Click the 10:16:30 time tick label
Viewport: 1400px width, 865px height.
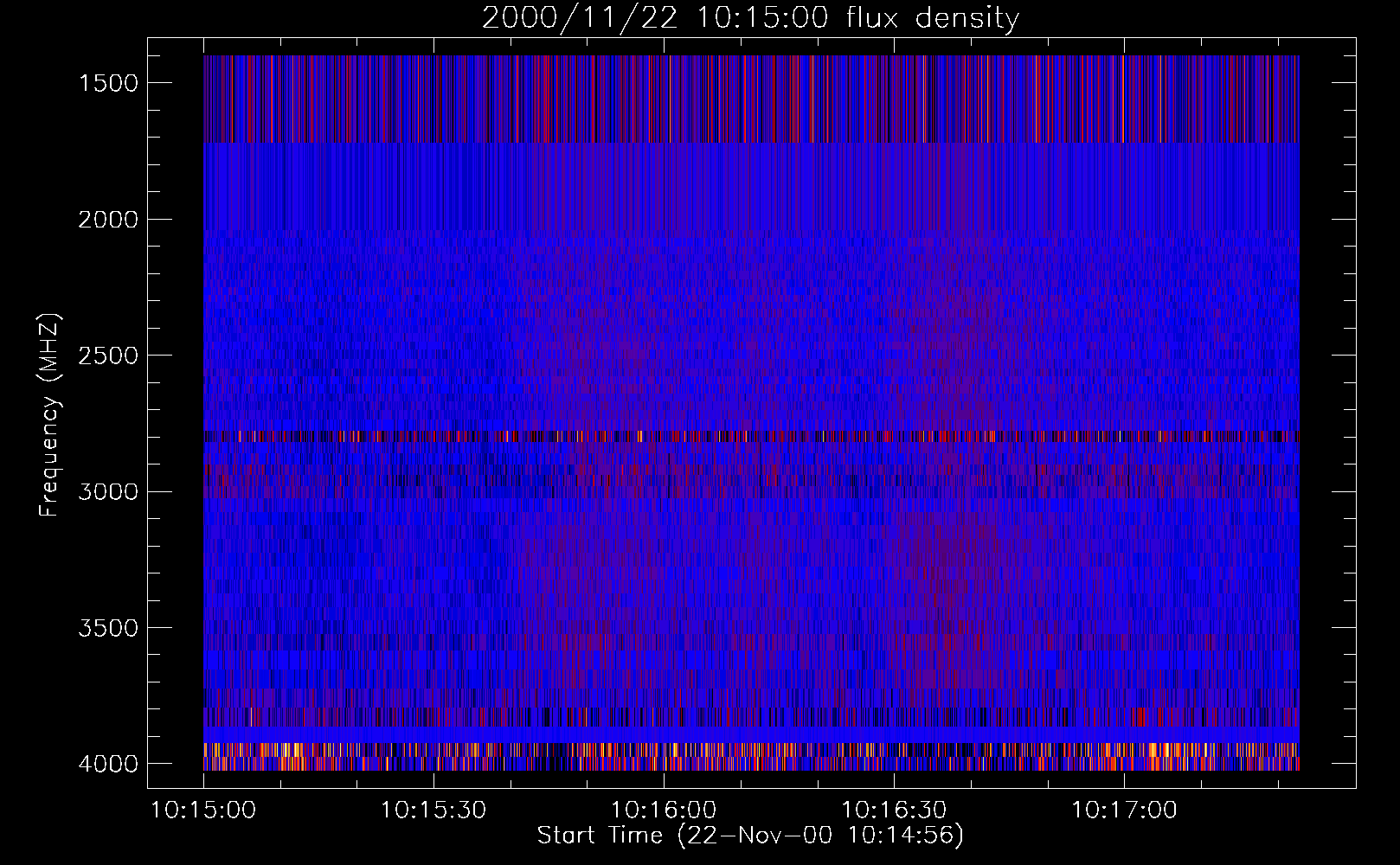tap(894, 811)
